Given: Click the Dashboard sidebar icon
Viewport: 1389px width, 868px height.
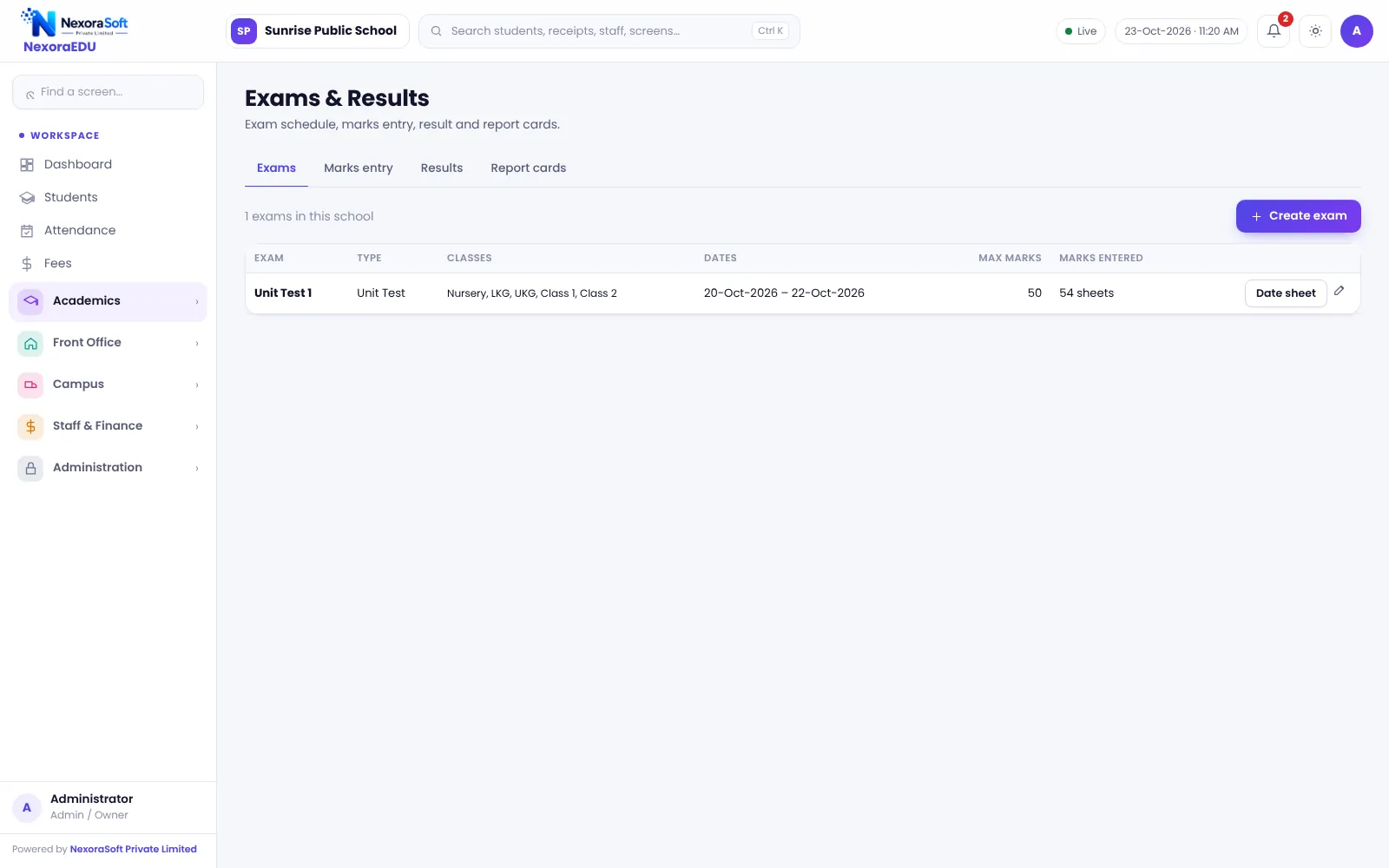Looking at the screenshot, I should coord(27,164).
